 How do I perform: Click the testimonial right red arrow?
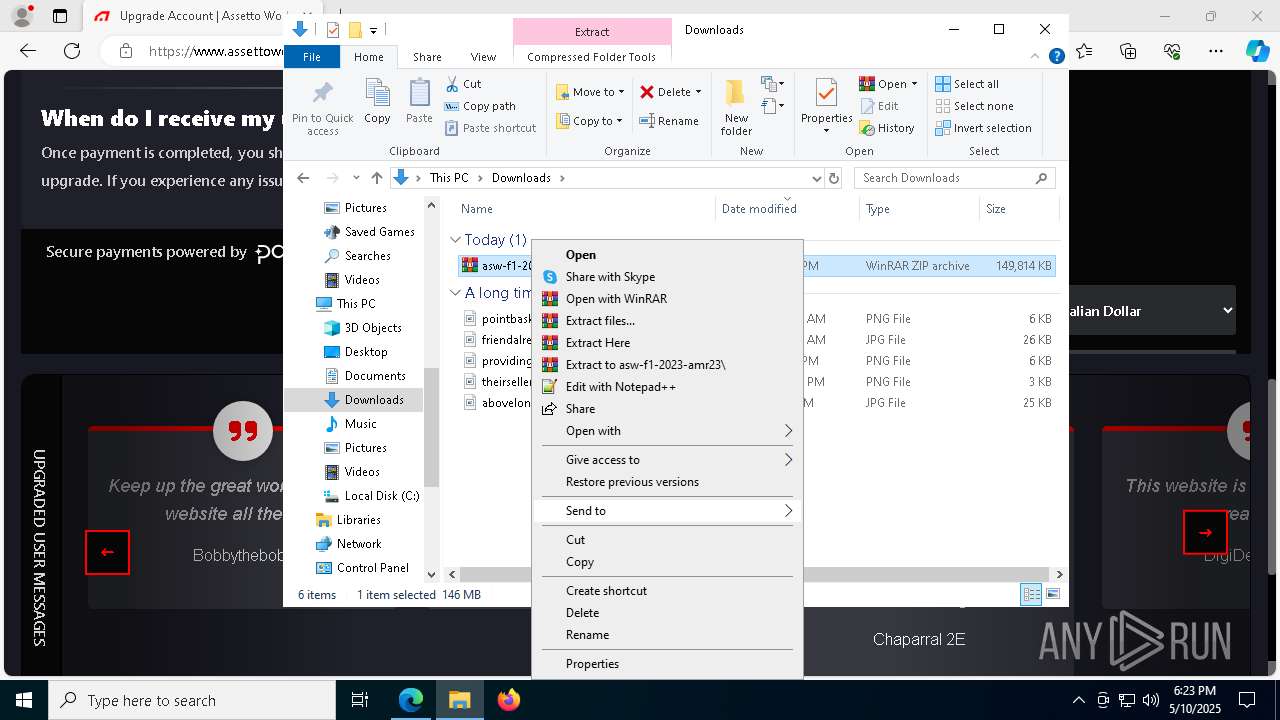coord(1205,532)
